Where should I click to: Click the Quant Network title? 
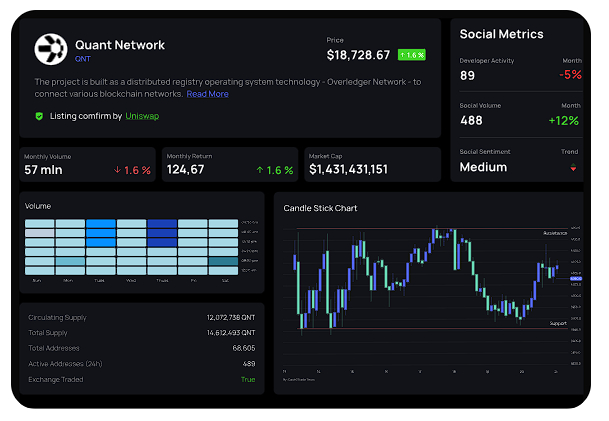pyautogui.click(x=120, y=45)
